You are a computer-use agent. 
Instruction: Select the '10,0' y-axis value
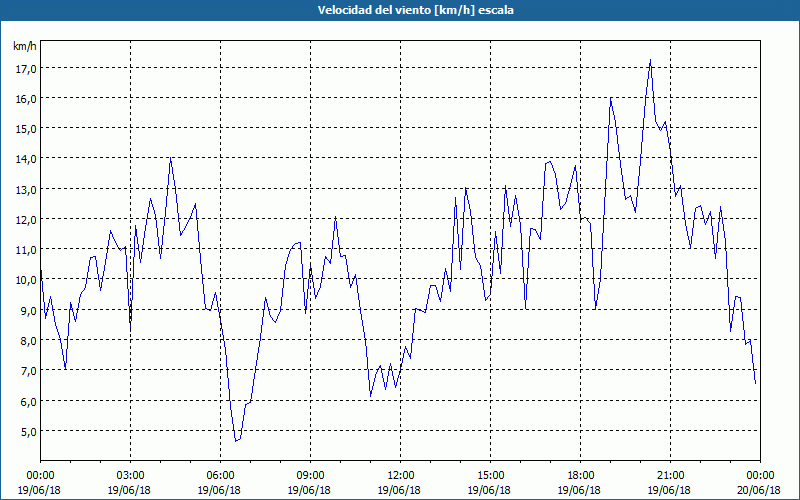(26, 280)
